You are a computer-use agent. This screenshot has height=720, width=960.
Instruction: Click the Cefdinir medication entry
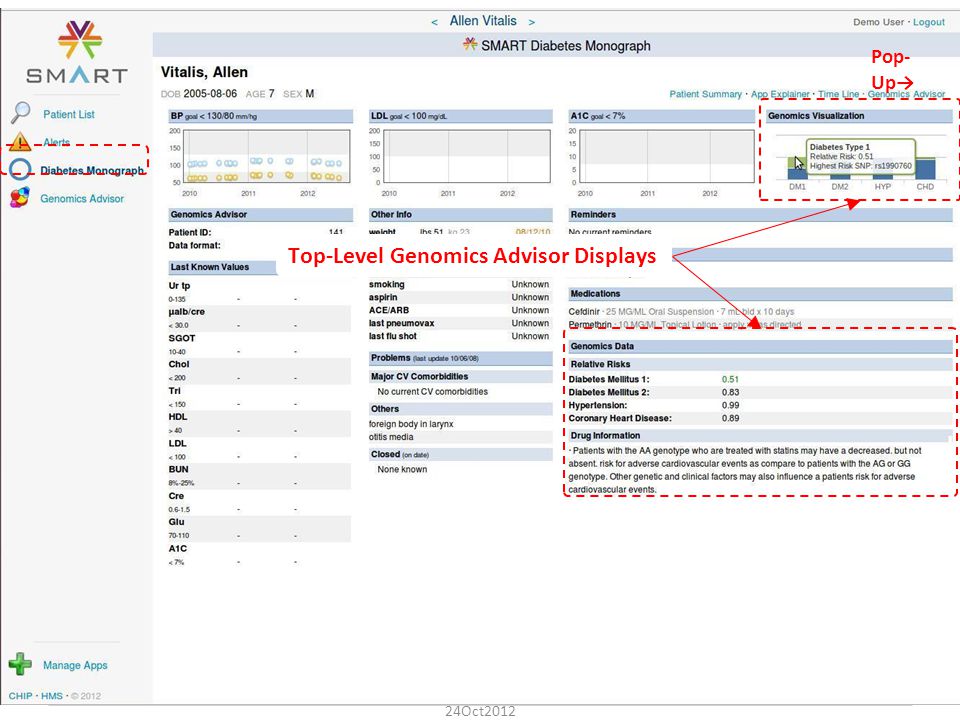[x=681, y=312]
